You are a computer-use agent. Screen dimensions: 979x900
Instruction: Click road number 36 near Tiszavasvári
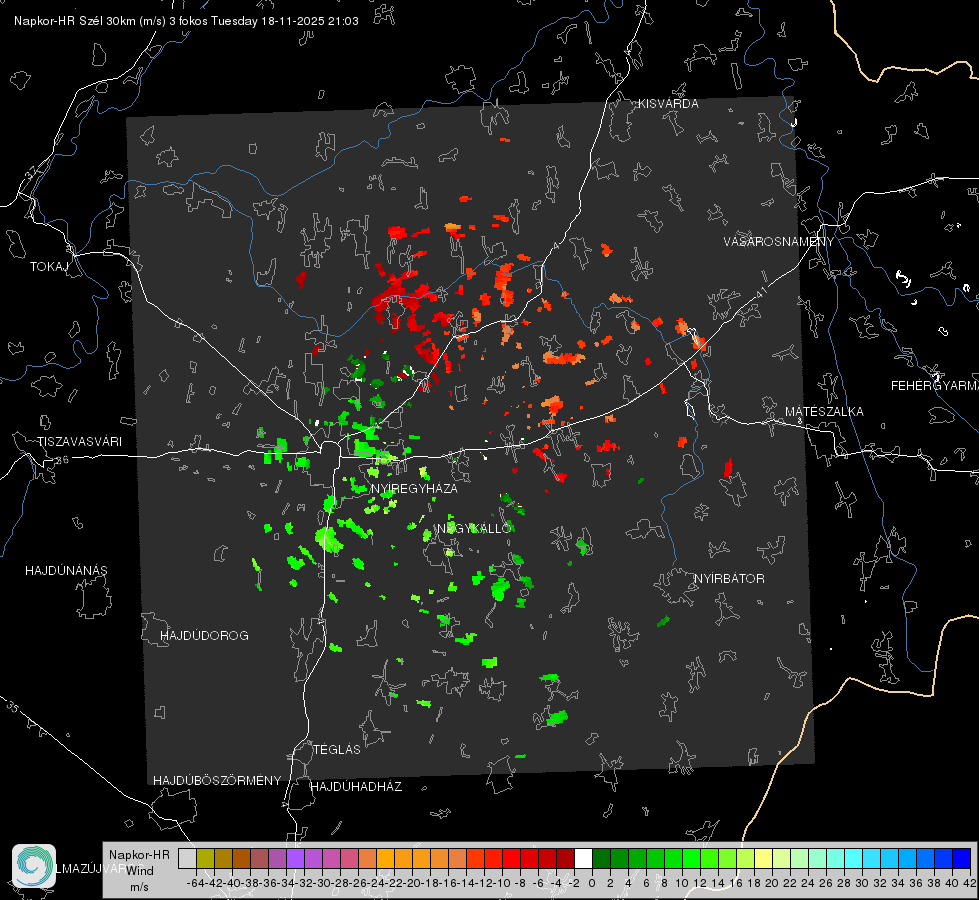pos(62,460)
